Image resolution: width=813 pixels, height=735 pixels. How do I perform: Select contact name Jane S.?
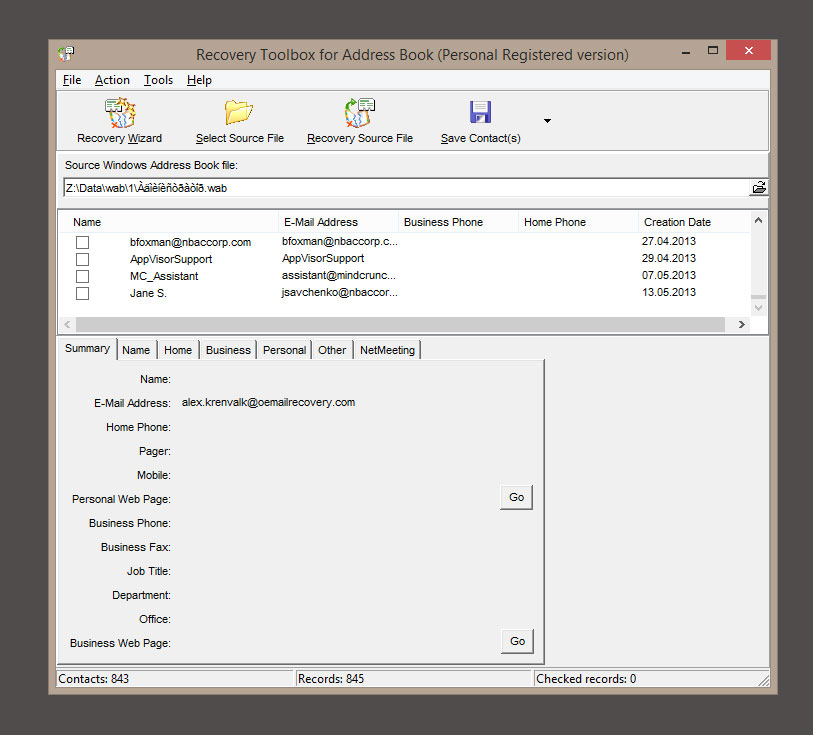[148, 293]
